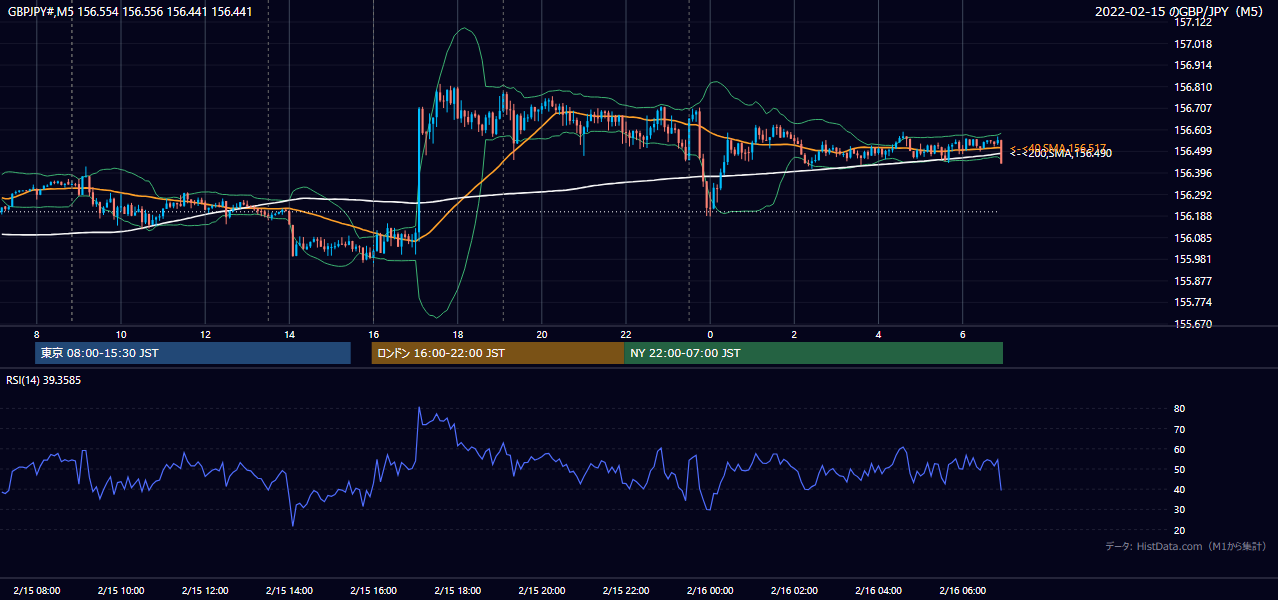The image size is (1278, 600).
Task: Pick the time label 2/15 22:00
Action: (x=626, y=591)
